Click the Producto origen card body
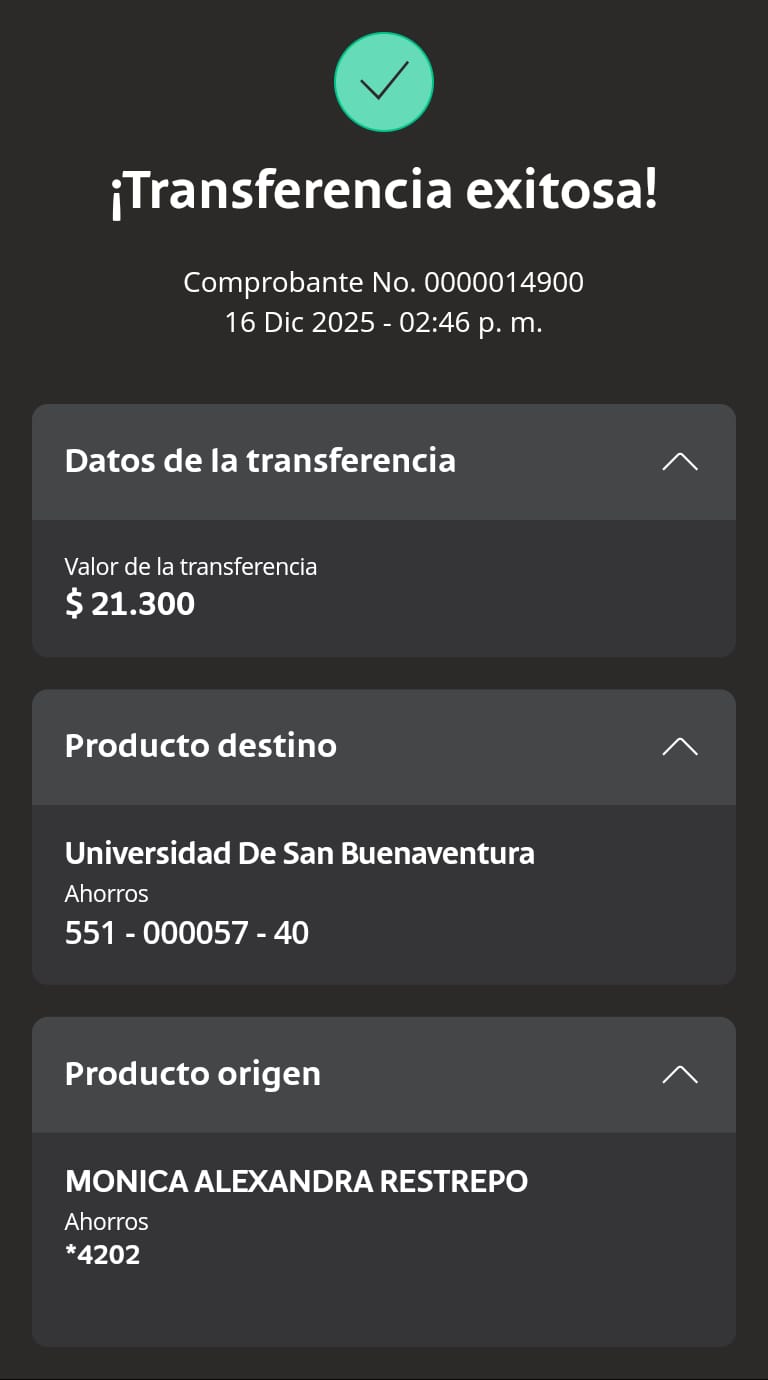Image resolution: width=768 pixels, height=1380 pixels. (384, 1240)
